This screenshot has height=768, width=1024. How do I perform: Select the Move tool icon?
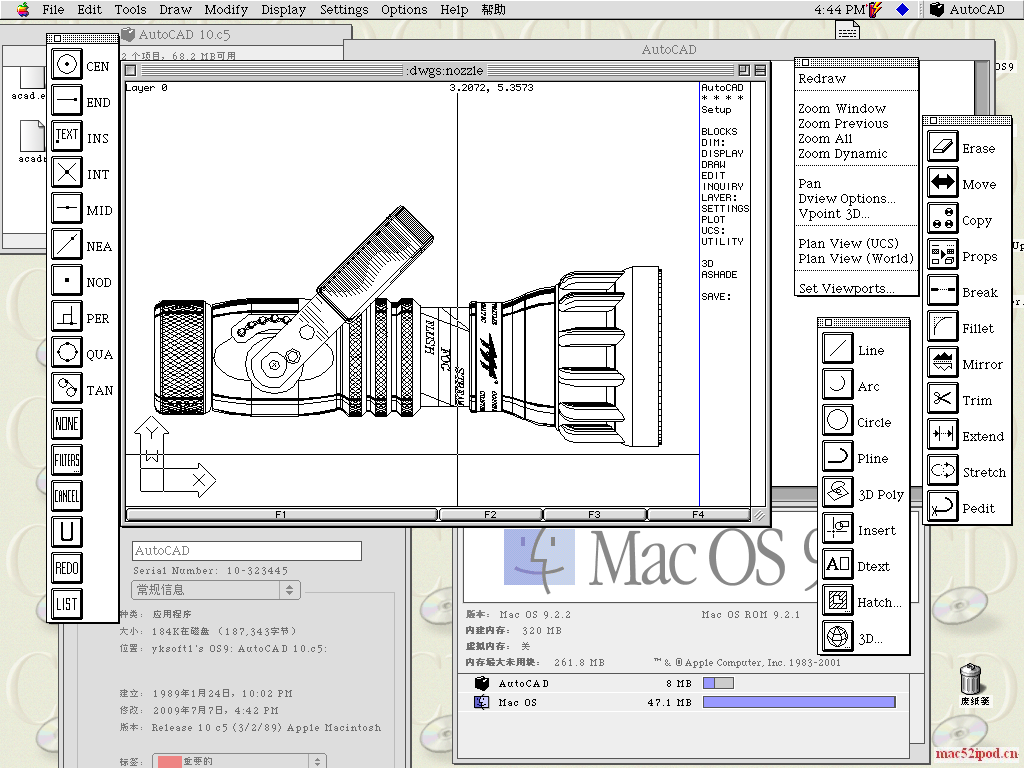coord(942,182)
